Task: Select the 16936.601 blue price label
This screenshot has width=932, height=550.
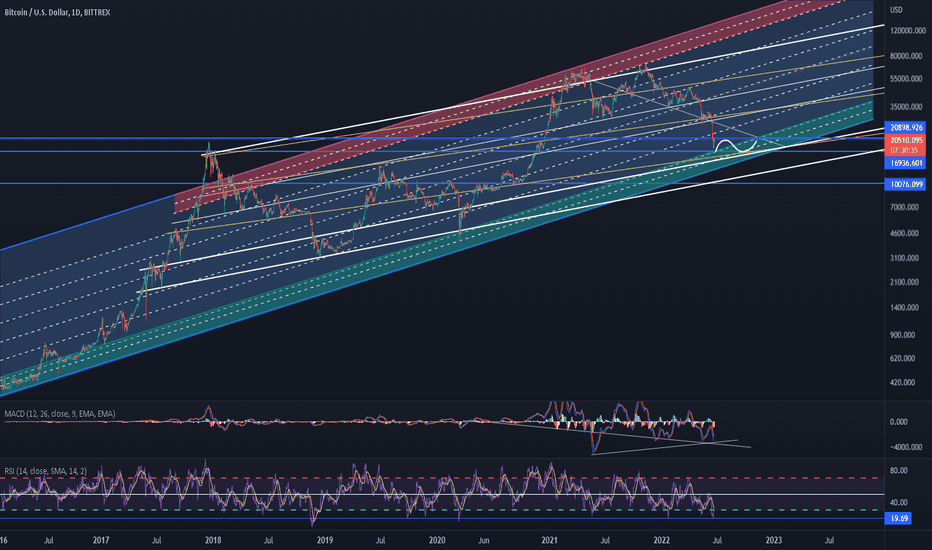Action: click(906, 163)
